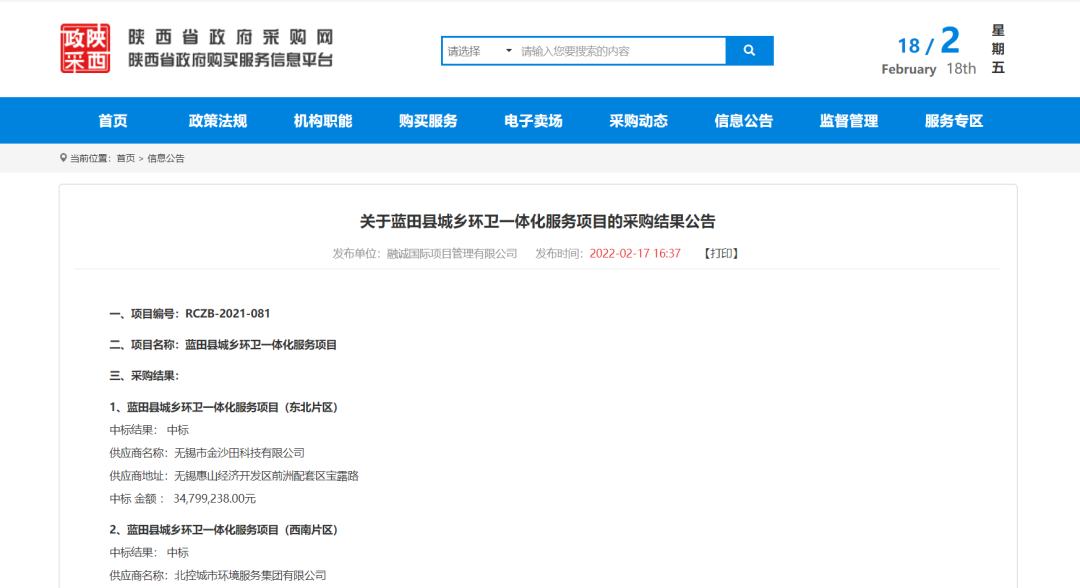Click the 【打印】 print link

[x=720, y=254]
